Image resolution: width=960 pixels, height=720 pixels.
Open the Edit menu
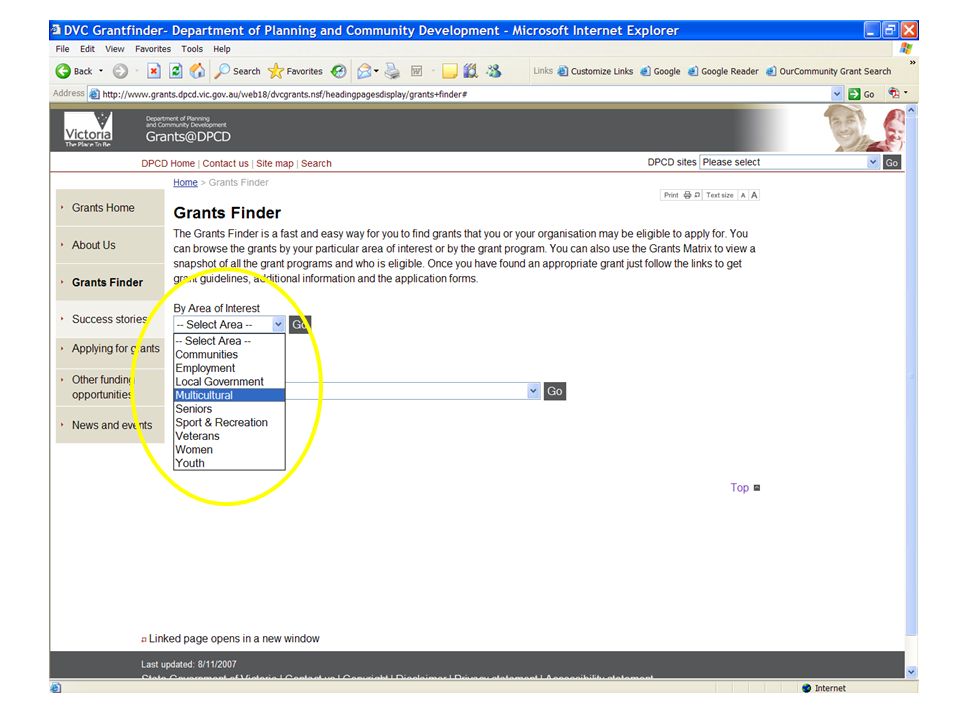pyautogui.click(x=88, y=49)
